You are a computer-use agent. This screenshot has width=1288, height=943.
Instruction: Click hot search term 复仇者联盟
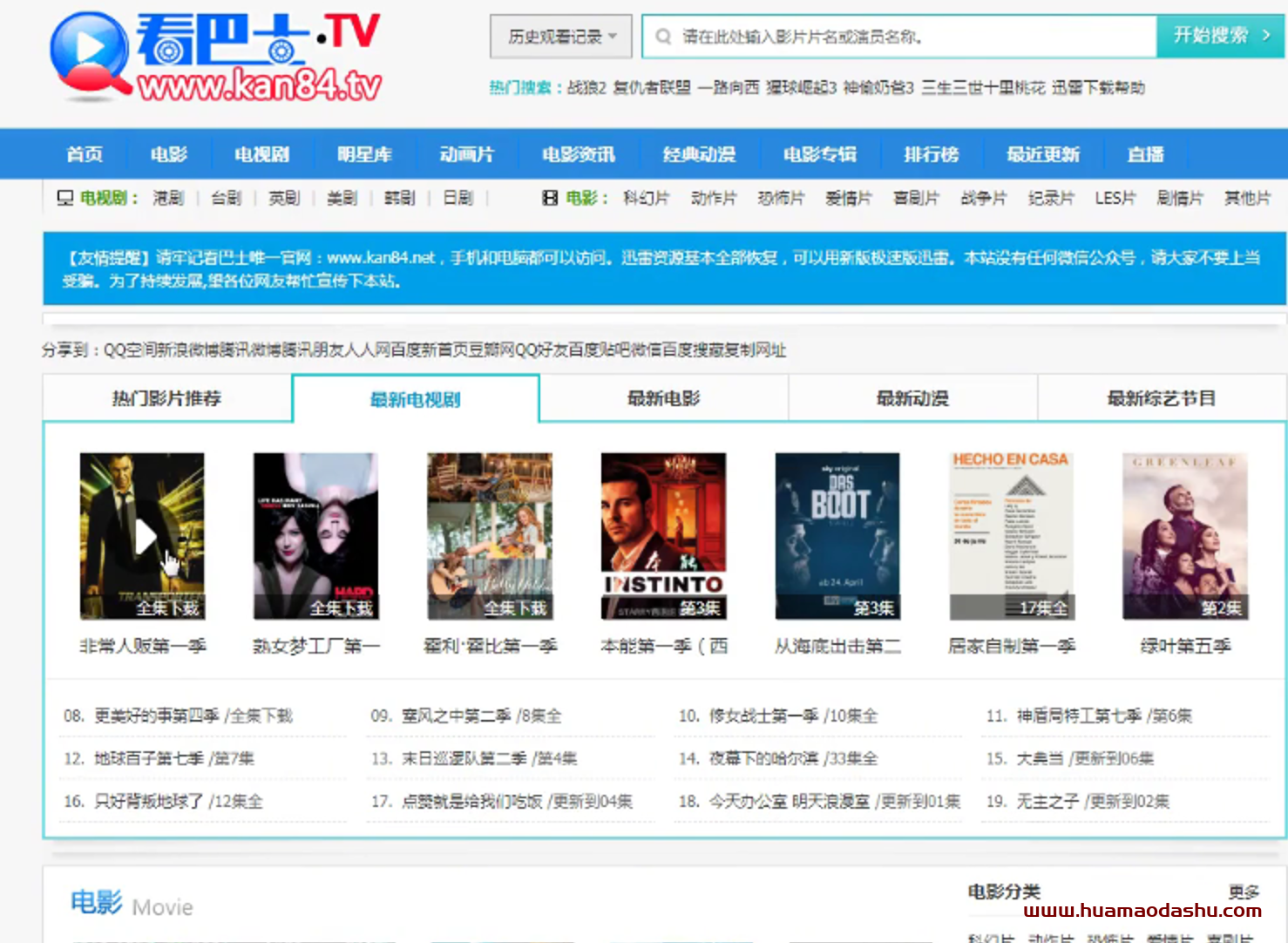click(652, 87)
